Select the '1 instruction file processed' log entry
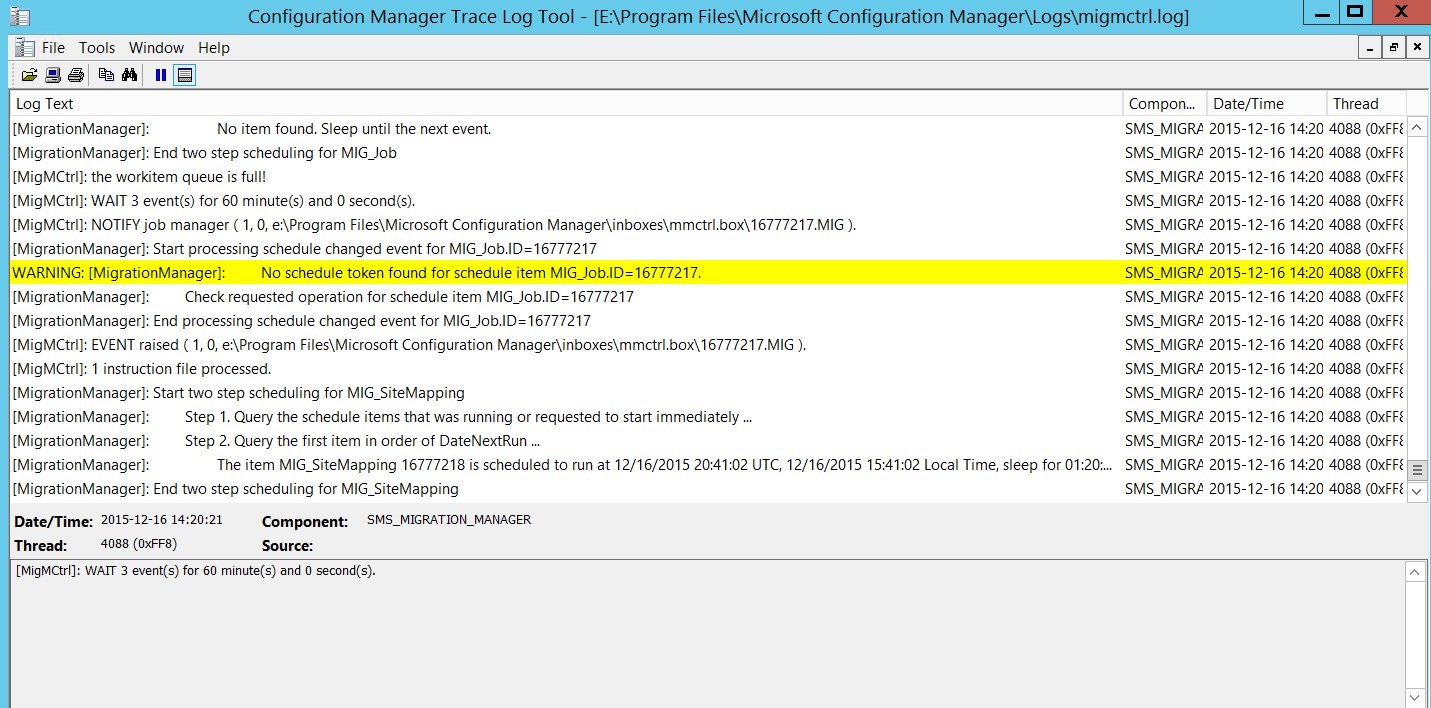The height and width of the screenshot is (708, 1431). pos(300,368)
